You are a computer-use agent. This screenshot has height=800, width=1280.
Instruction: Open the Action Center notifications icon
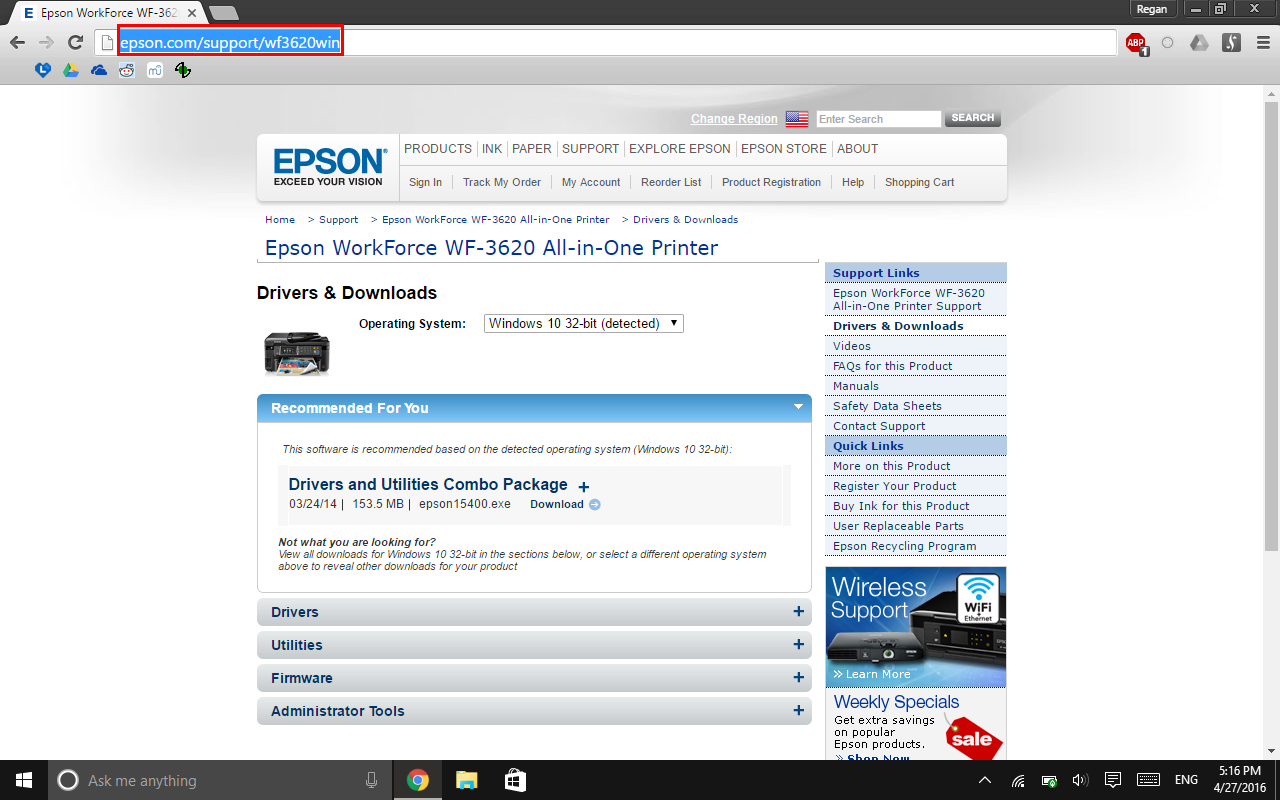[x=1112, y=780]
